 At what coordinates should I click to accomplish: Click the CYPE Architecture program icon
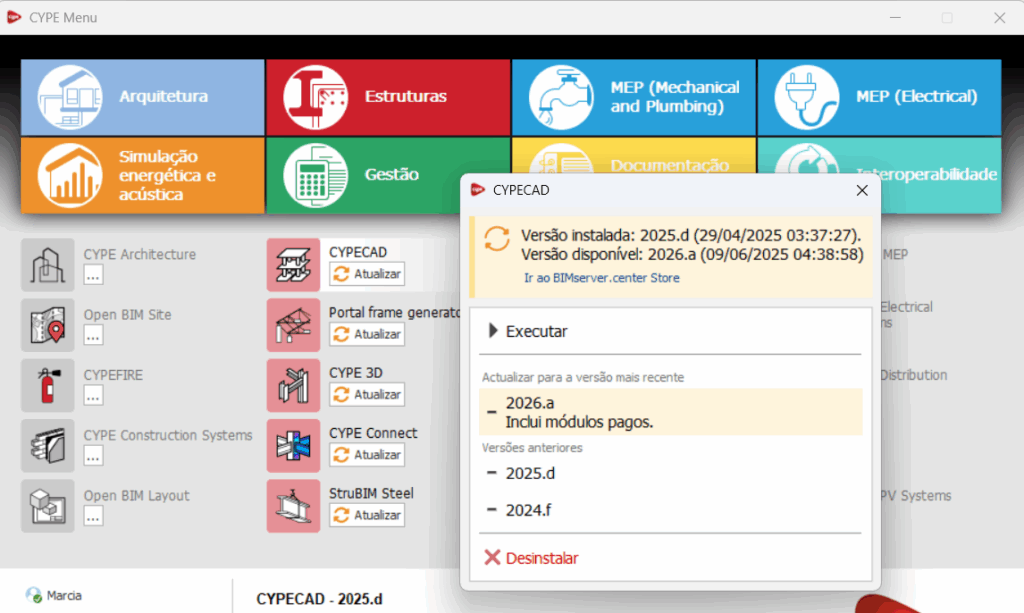point(48,265)
